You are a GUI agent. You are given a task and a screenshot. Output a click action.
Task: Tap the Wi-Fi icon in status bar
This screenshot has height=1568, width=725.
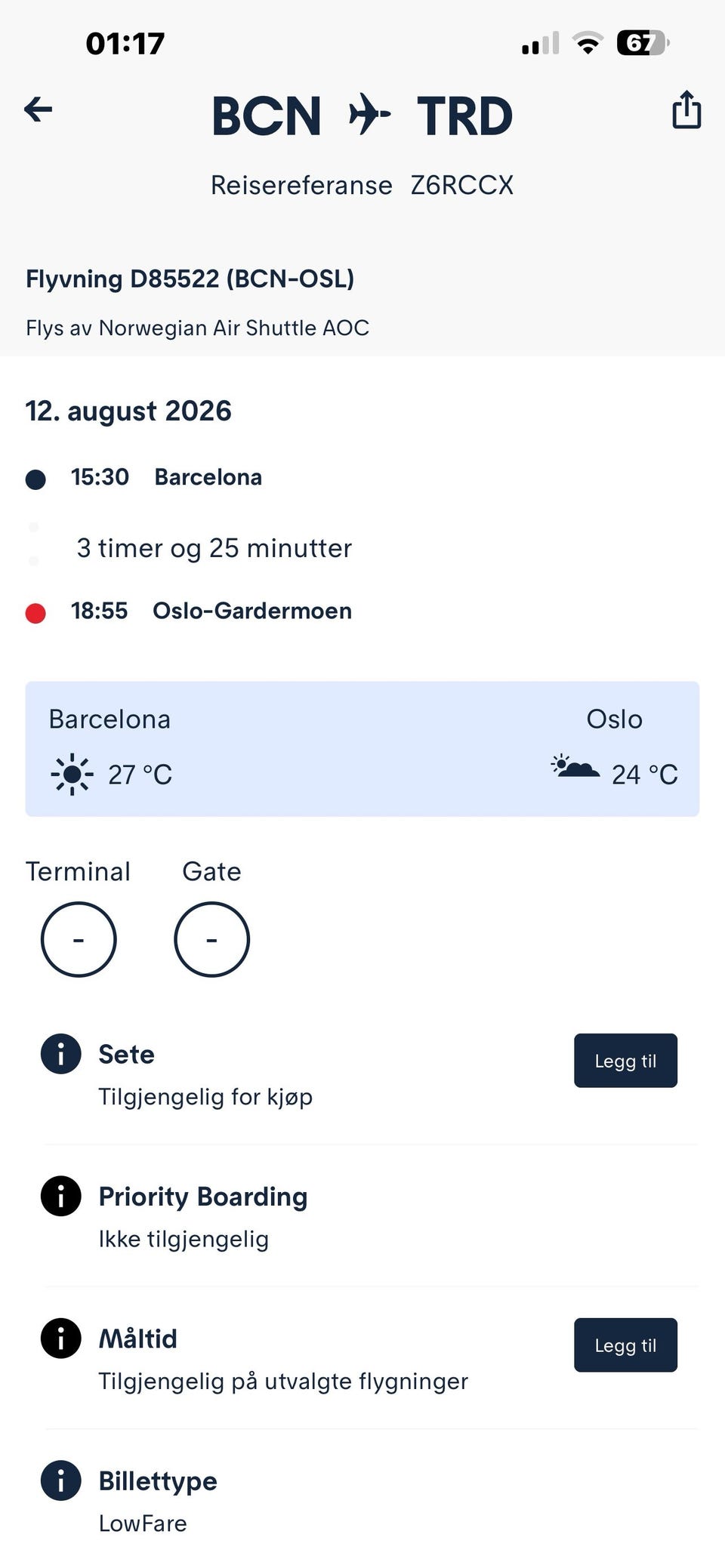[x=587, y=43]
